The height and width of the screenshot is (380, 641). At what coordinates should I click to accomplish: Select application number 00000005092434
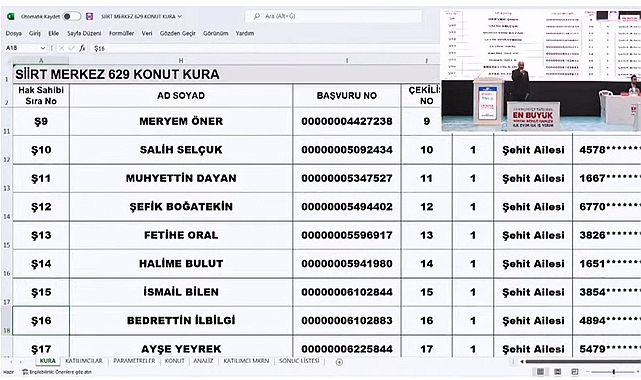pyautogui.click(x=347, y=150)
